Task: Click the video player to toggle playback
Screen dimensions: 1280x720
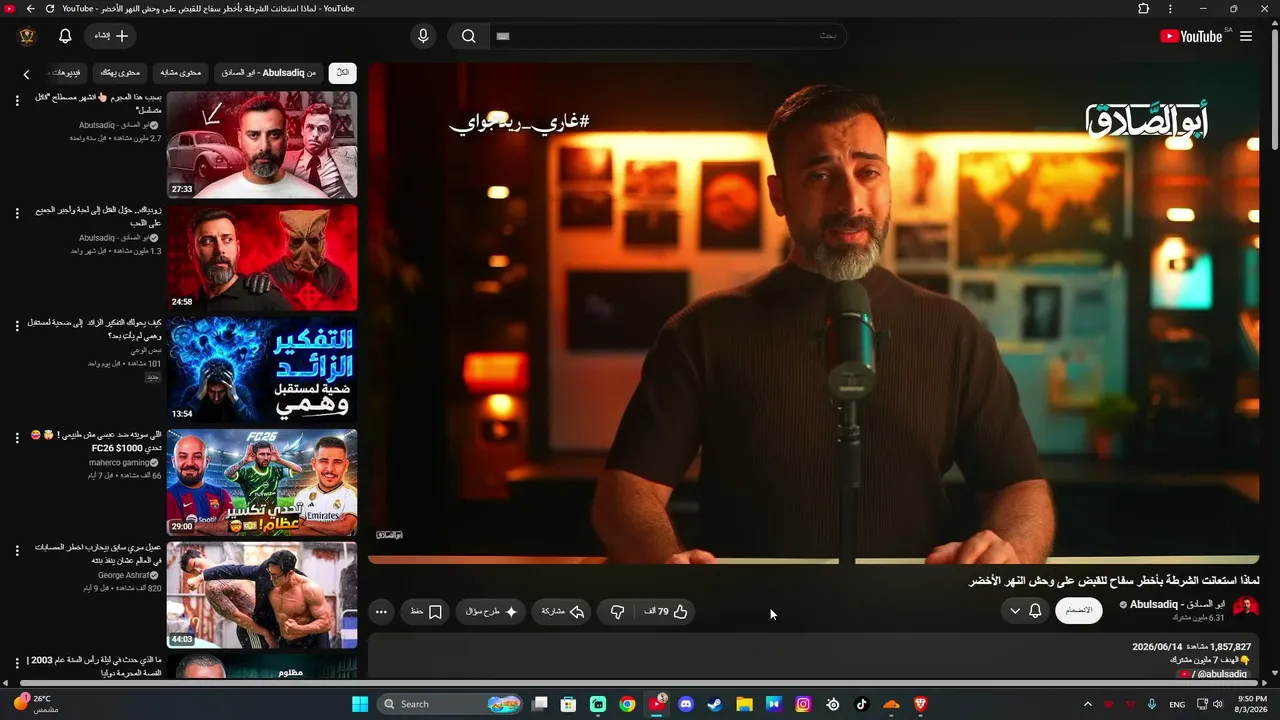Action: pos(814,313)
